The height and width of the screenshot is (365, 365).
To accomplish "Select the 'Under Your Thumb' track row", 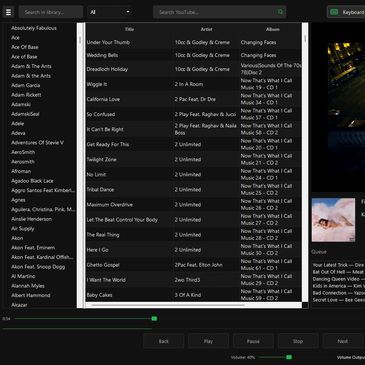I will (194, 42).
